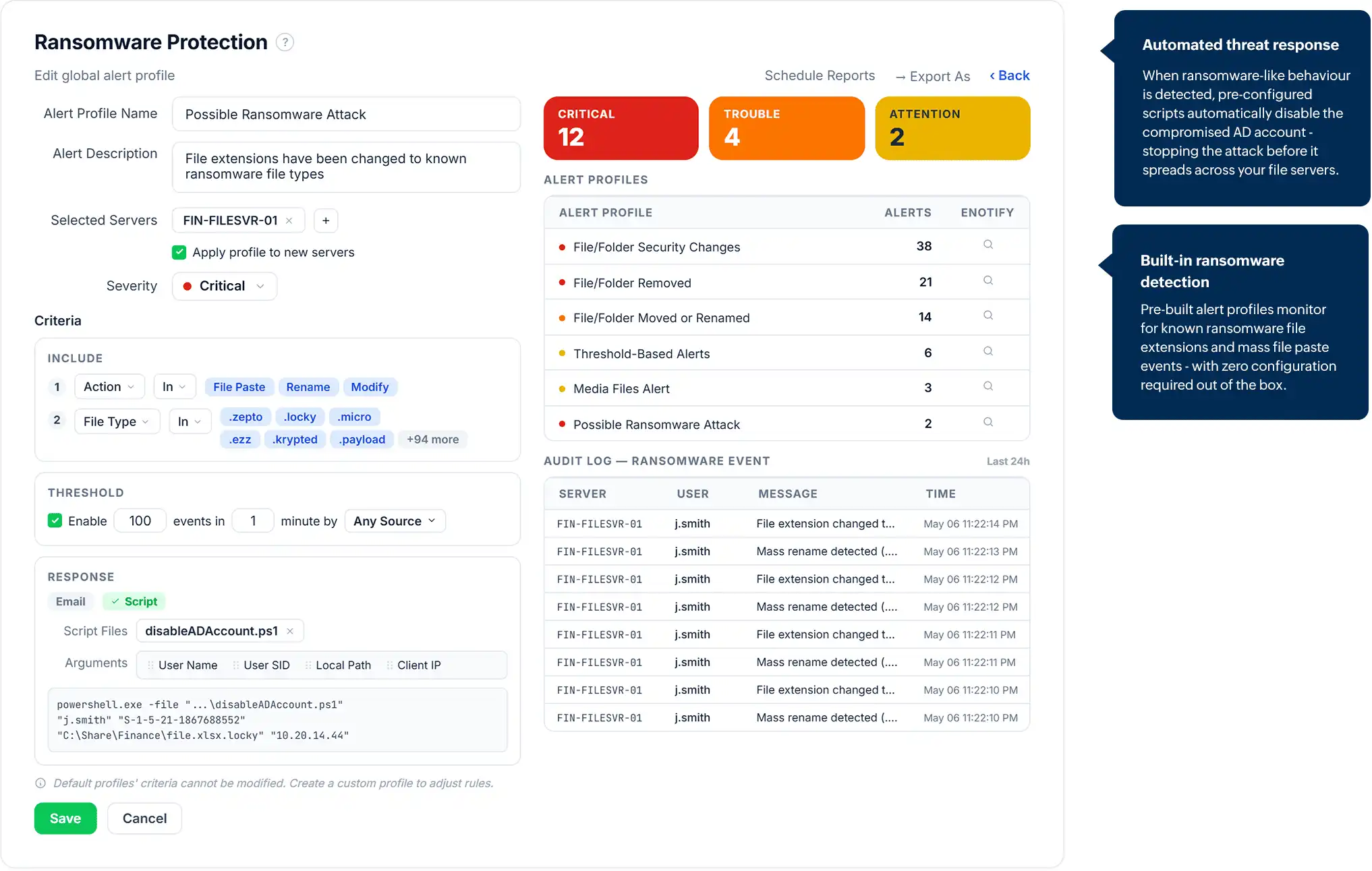
Task: Click the threshold event count field showing 100
Action: 140,520
